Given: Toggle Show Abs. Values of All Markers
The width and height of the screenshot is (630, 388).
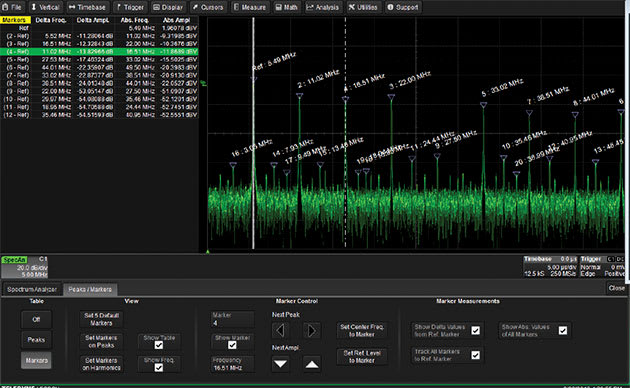Looking at the screenshot, I should point(563,331).
